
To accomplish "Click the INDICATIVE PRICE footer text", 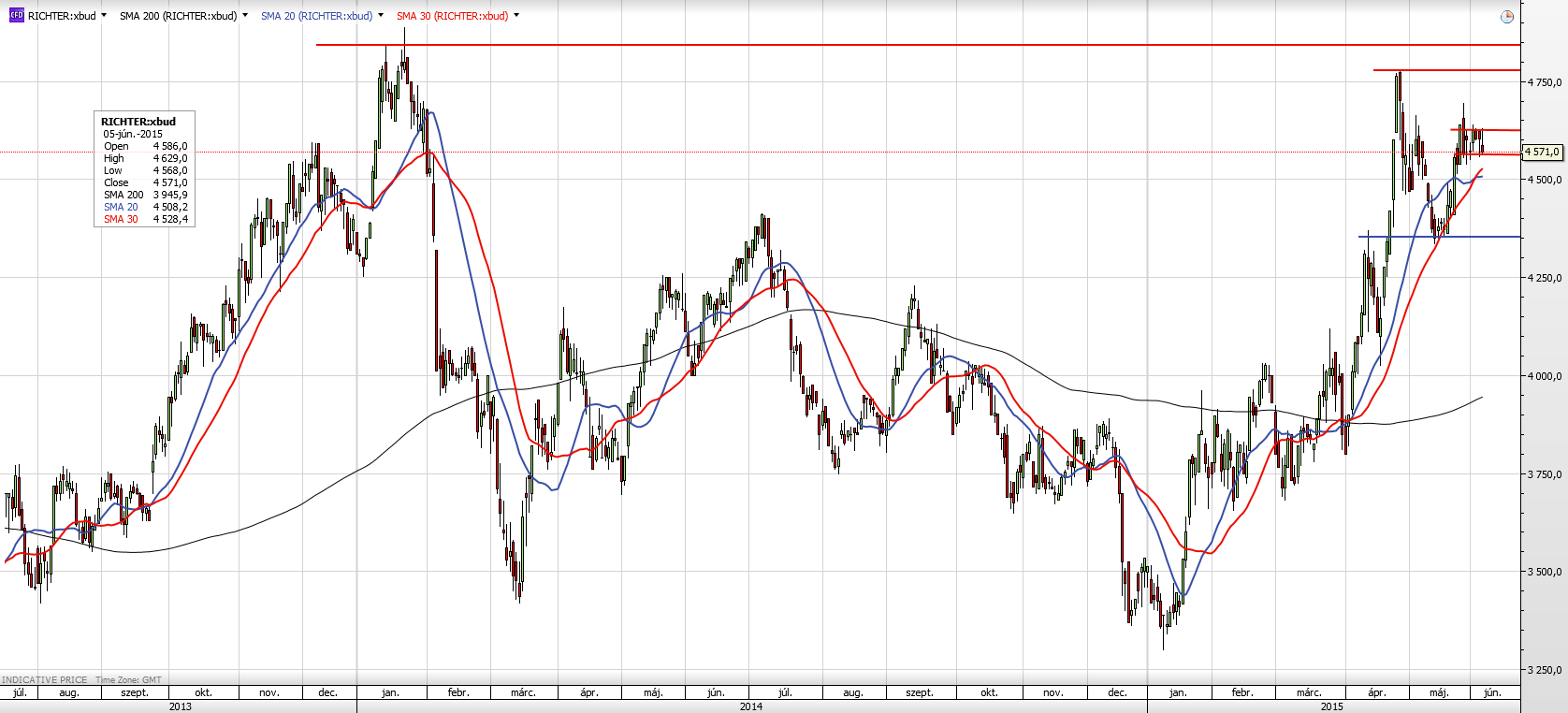I will point(45,680).
